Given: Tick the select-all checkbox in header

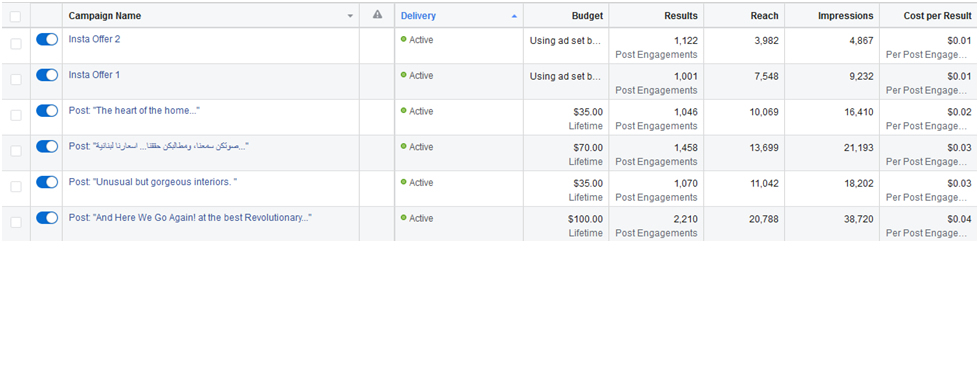Looking at the screenshot, I should click(16, 16).
